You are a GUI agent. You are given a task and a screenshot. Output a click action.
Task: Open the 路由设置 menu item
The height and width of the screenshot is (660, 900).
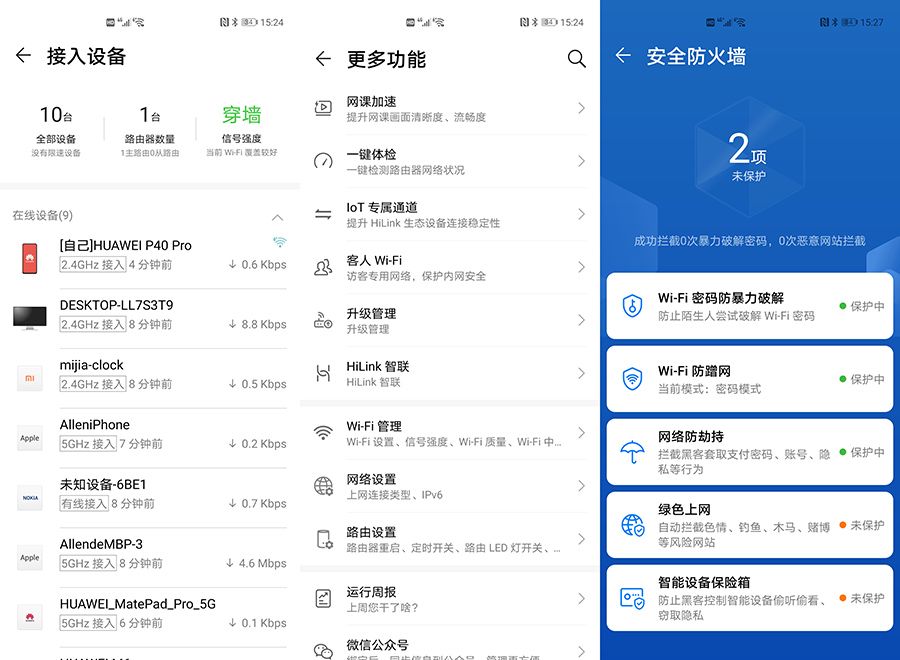coord(450,539)
